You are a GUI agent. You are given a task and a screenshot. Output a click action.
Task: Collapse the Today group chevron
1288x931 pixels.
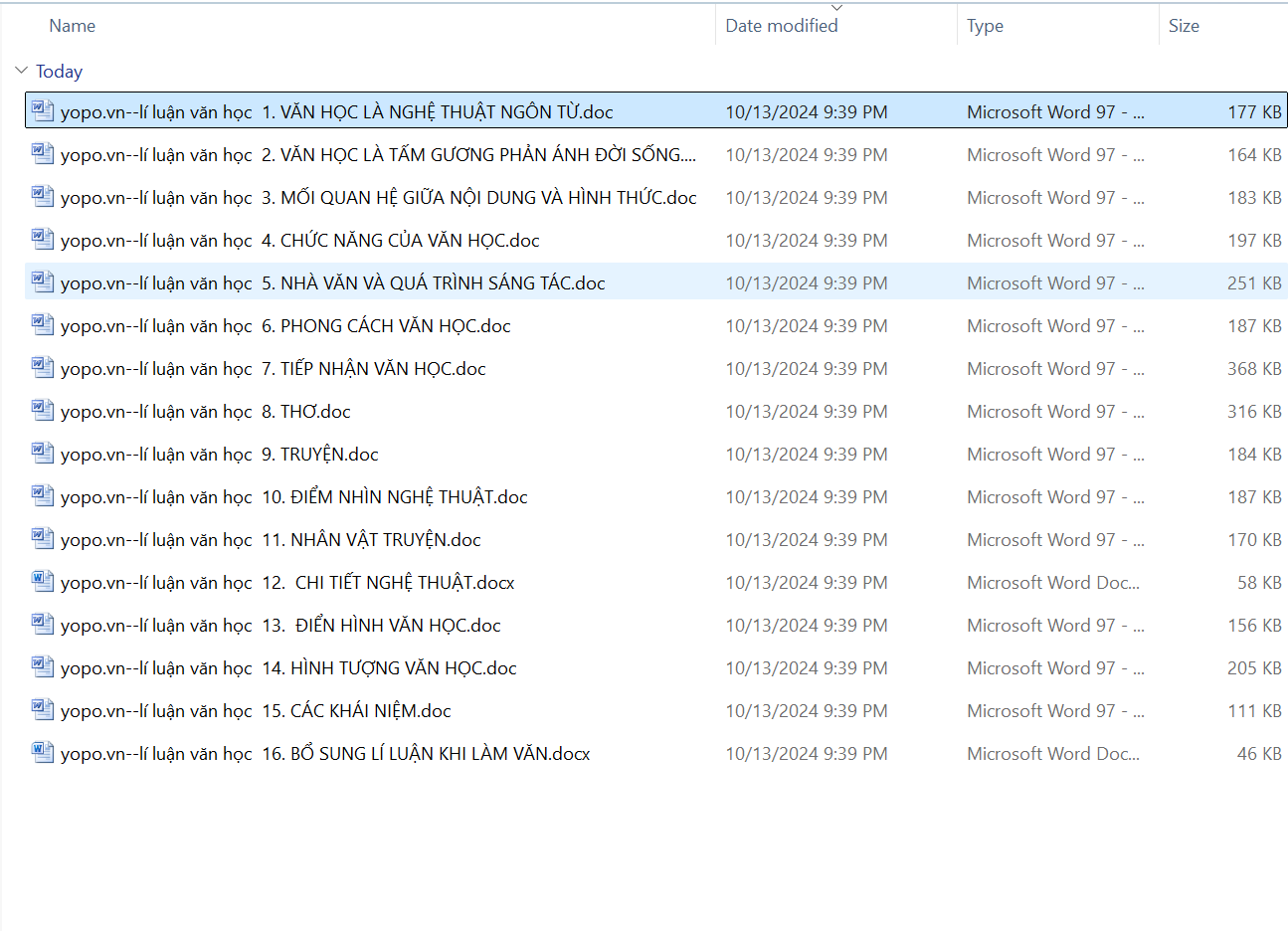[21, 71]
